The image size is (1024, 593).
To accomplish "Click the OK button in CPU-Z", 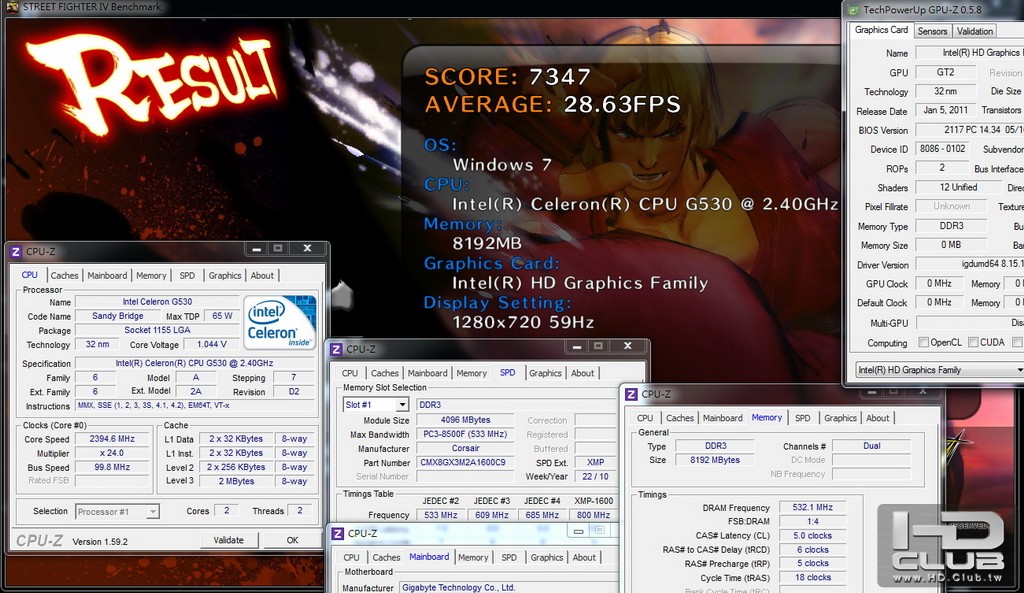I will click(292, 540).
